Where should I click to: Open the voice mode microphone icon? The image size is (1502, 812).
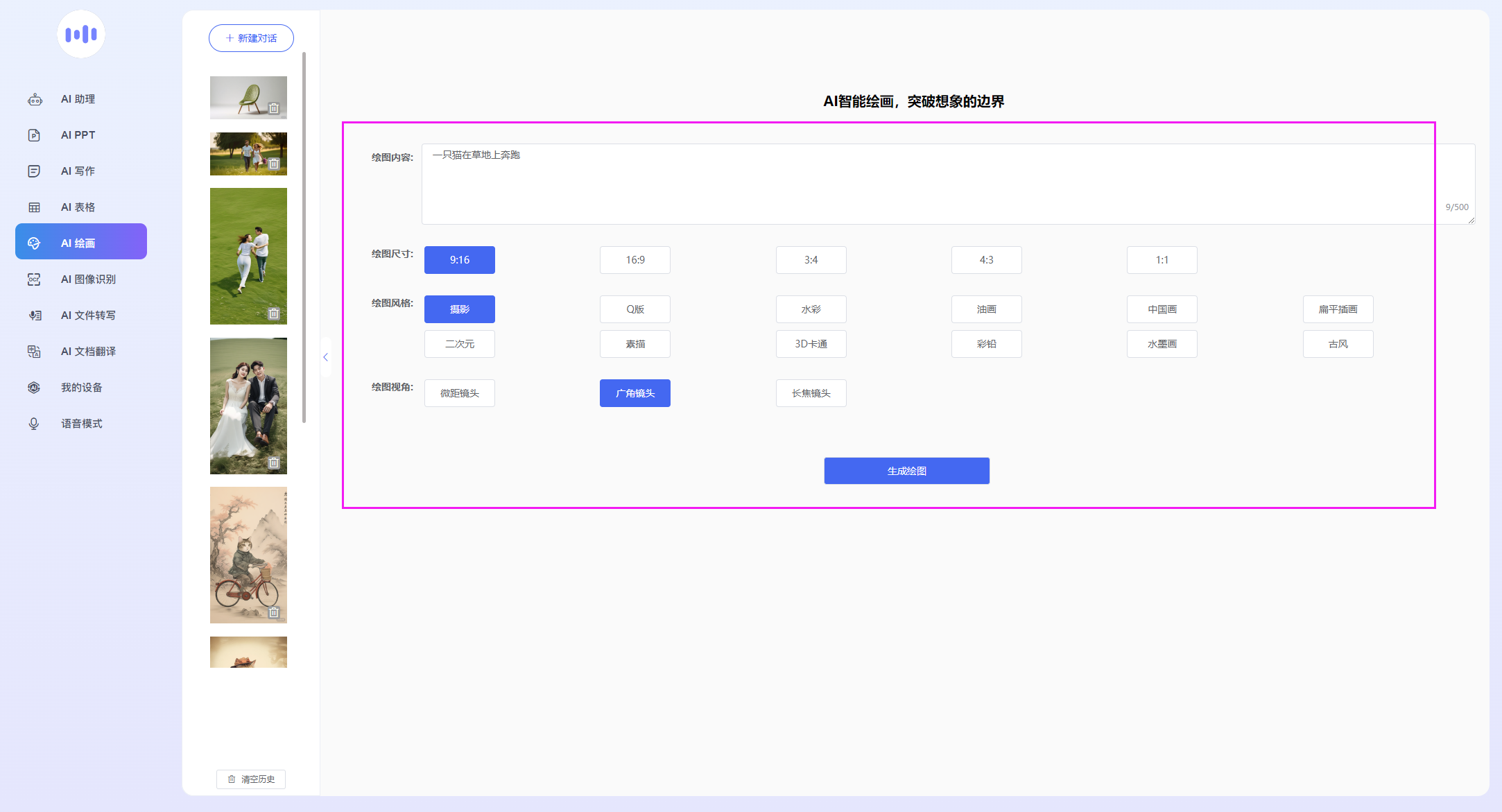tap(34, 424)
